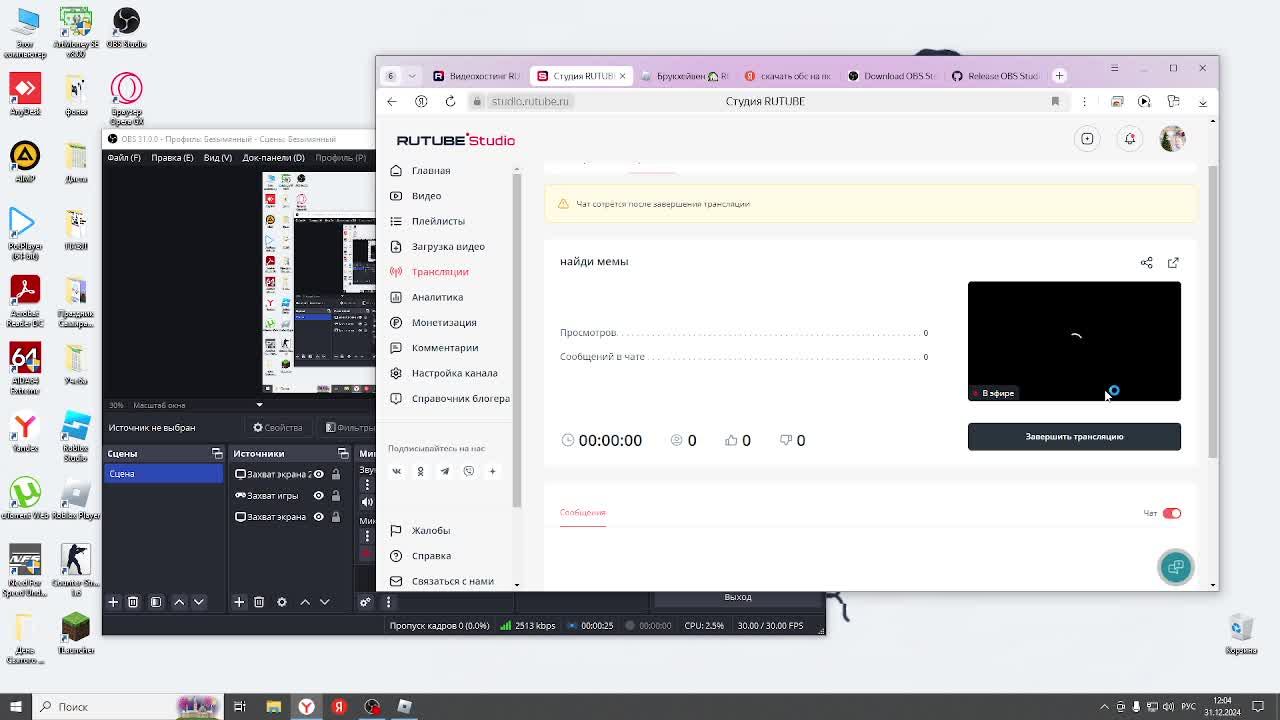Open Справка help page
Image resolution: width=1280 pixels, height=720 pixels.
click(x=431, y=556)
